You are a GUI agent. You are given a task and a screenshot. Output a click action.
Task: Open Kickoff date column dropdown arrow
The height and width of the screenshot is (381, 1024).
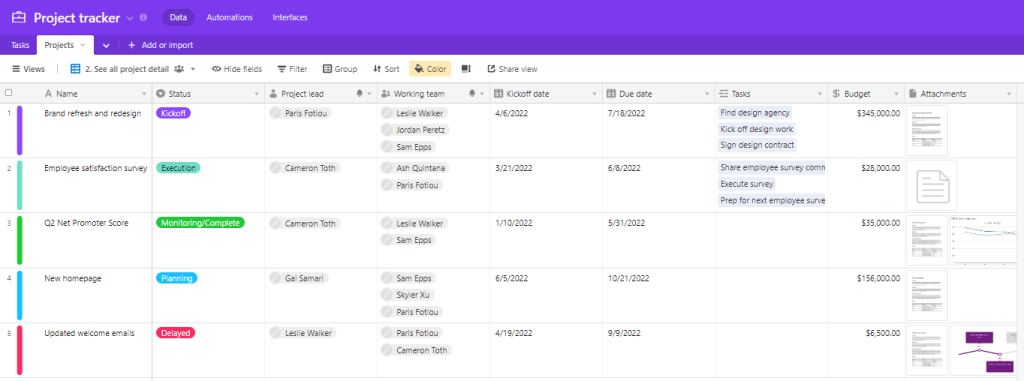[594, 94]
